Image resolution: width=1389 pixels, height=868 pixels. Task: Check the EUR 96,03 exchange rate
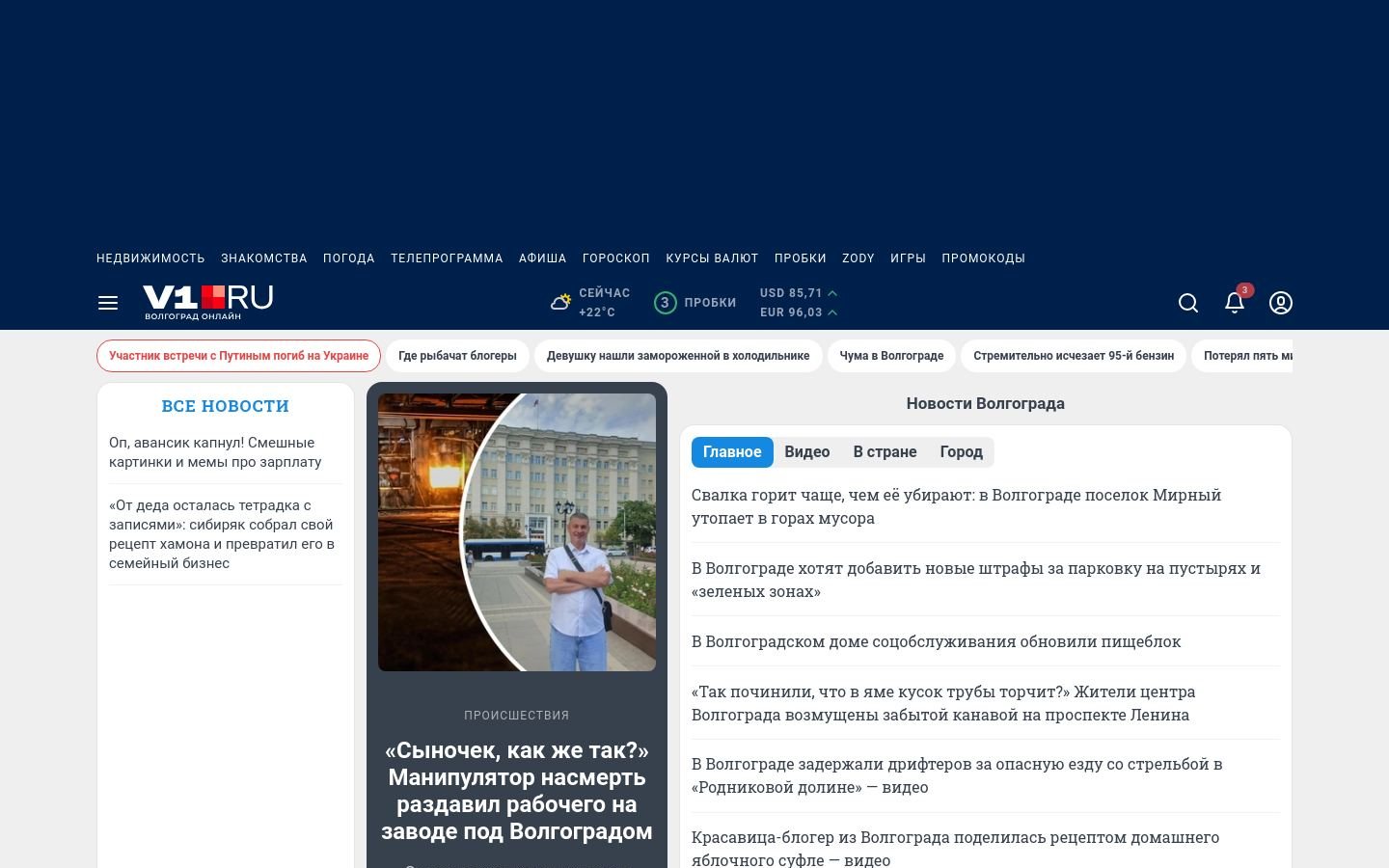(799, 312)
